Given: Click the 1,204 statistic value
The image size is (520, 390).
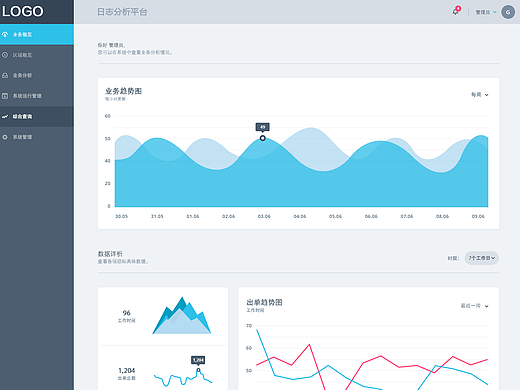Looking at the screenshot, I should (x=127, y=370).
